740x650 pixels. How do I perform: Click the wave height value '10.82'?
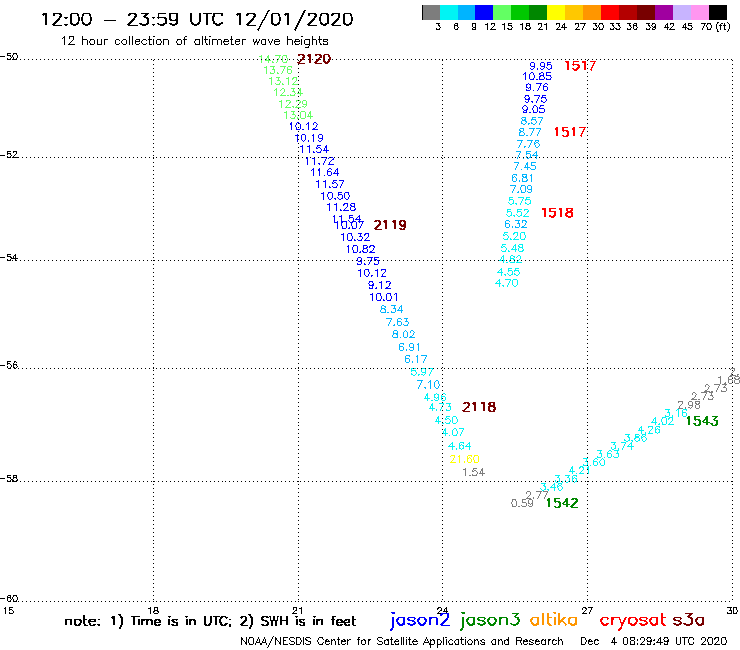point(361,249)
